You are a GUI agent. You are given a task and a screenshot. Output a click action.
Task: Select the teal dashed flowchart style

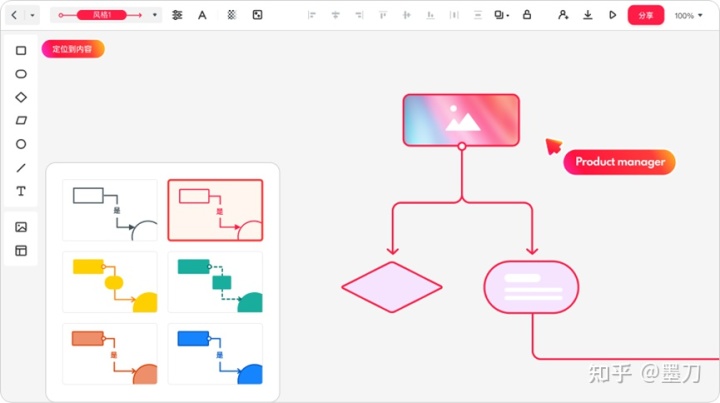coord(215,282)
